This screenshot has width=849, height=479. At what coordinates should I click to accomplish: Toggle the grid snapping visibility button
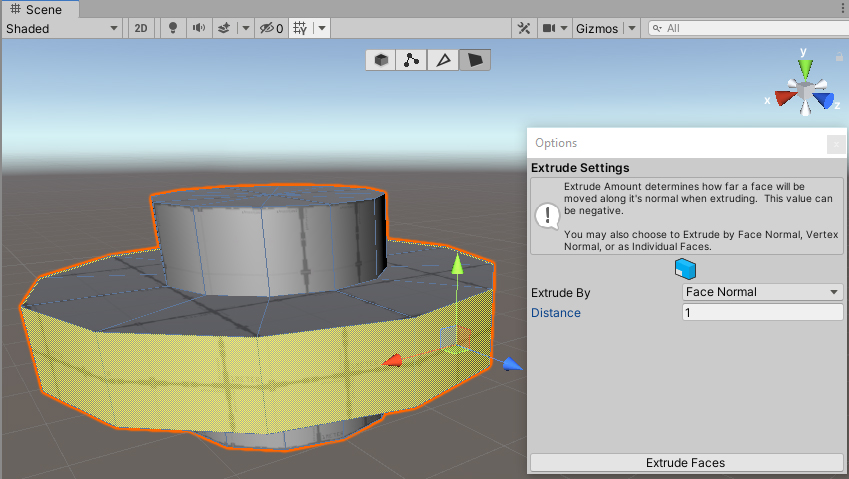[x=299, y=29]
